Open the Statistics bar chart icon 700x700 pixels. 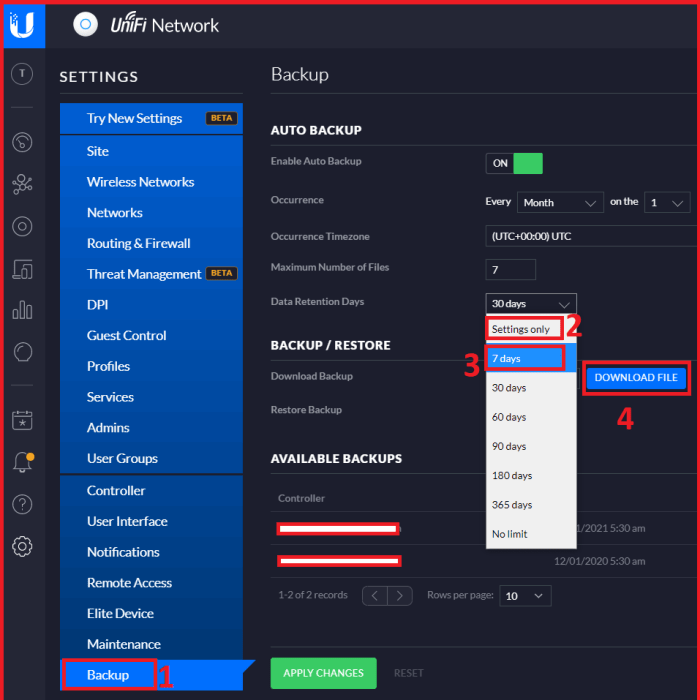click(x=22, y=310)
